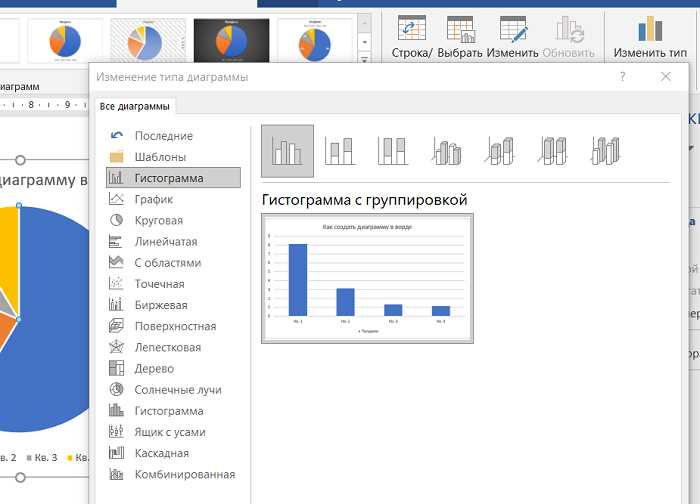Click Изменить данные ribbon icon
Viewport: 700px width, 504px height.
click(x=512, y=37)
